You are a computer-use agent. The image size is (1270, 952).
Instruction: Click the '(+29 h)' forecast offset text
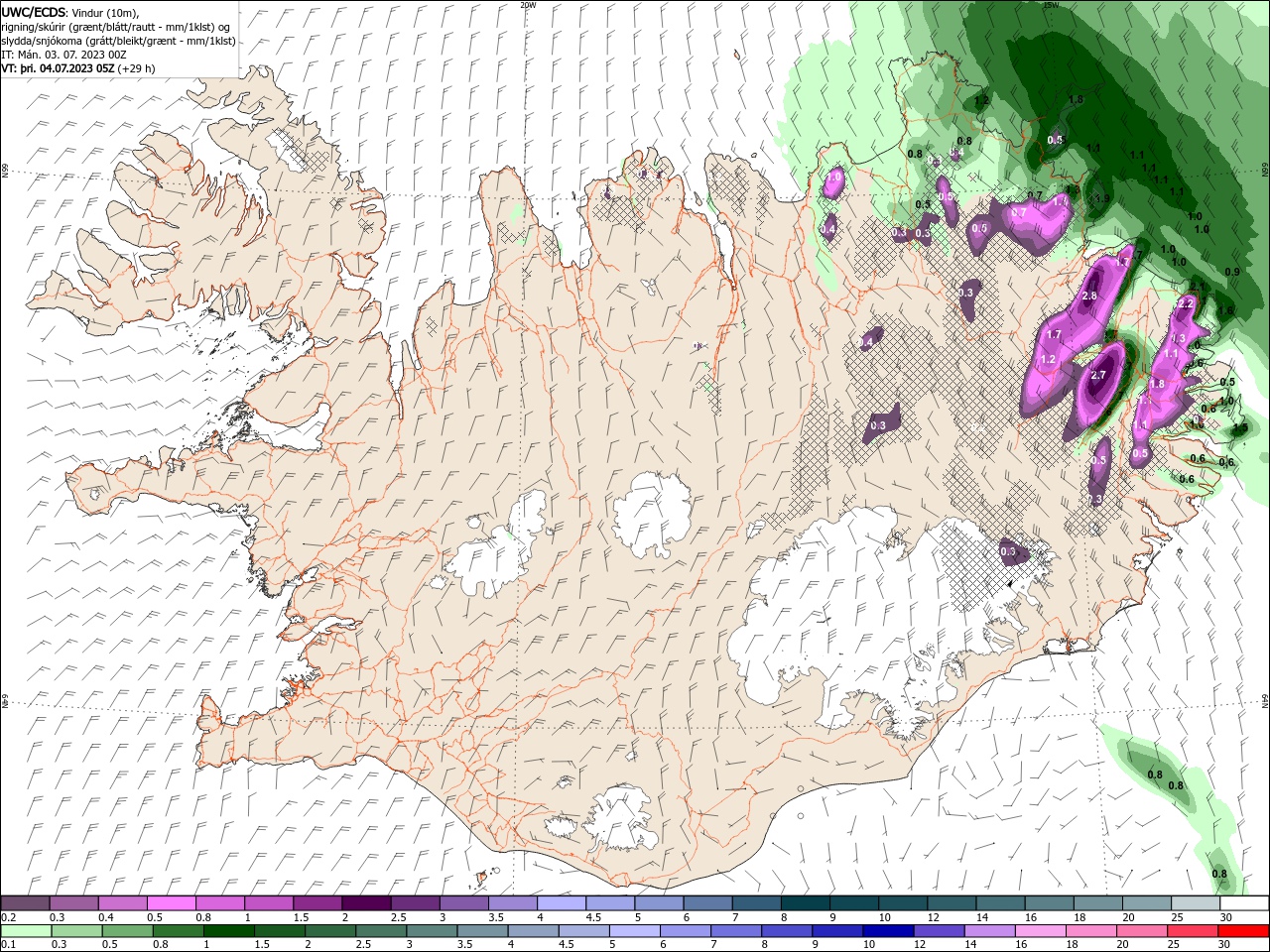tap(137, 68)
